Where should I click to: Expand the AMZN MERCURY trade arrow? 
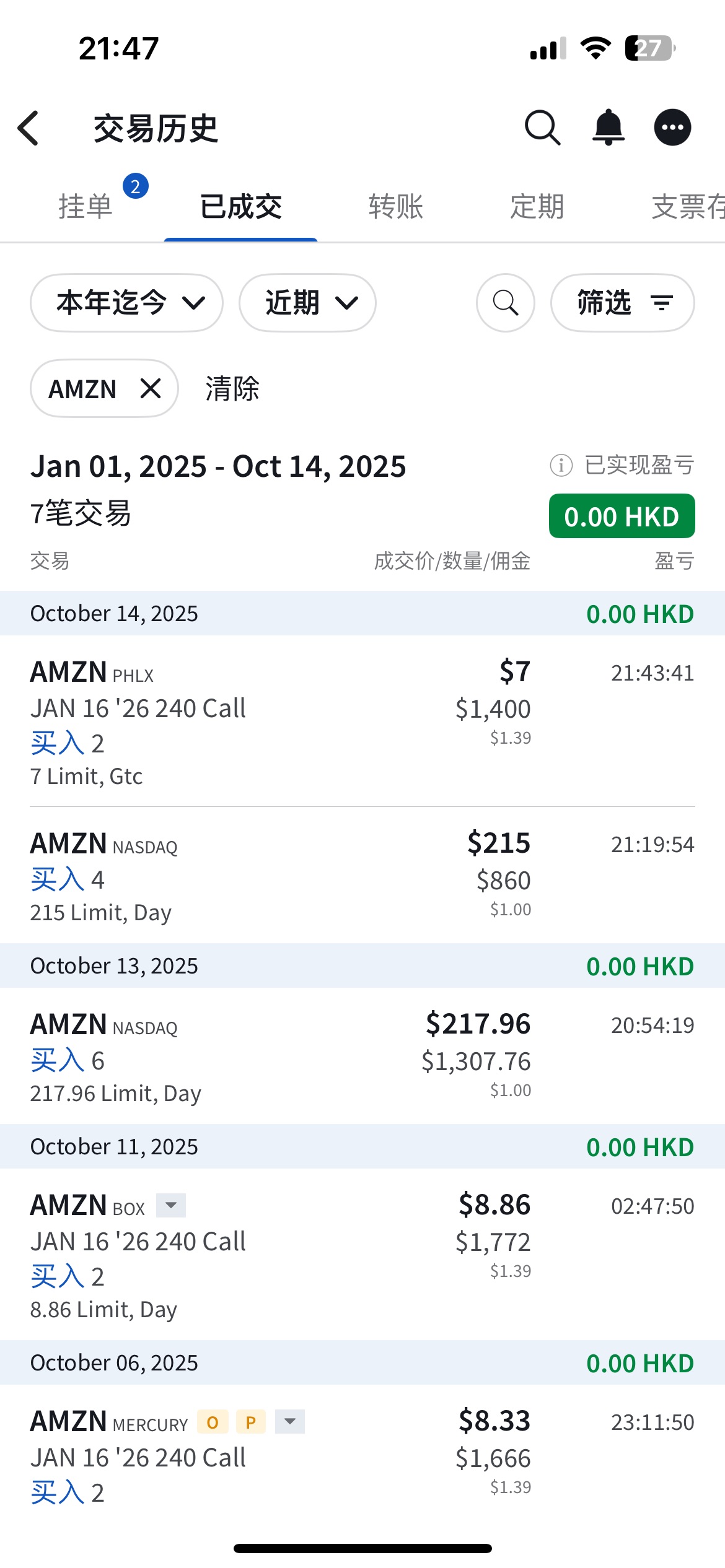(289, 1422)
